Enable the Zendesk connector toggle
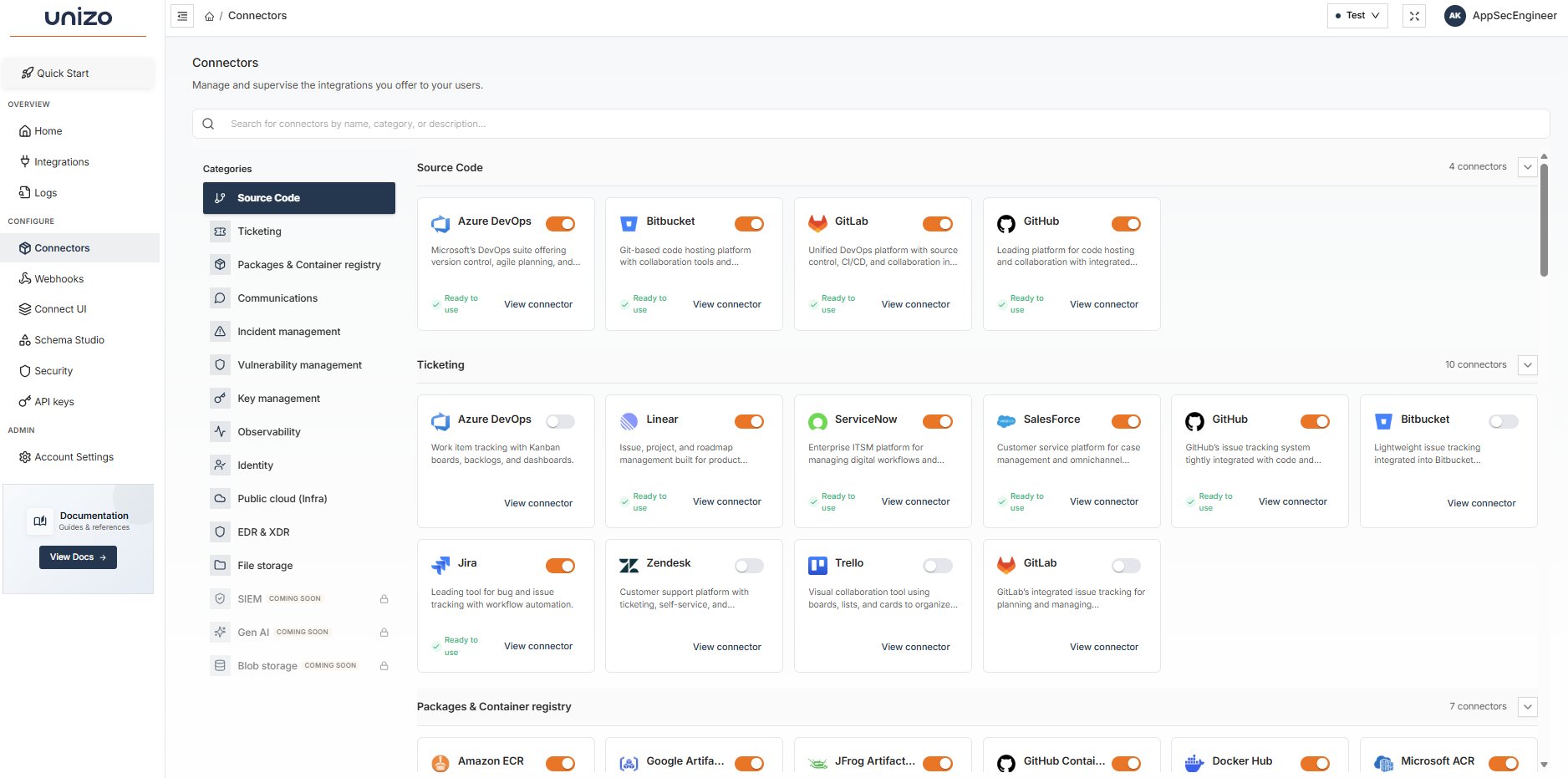The image size is (1568, 778). point(750,566)
